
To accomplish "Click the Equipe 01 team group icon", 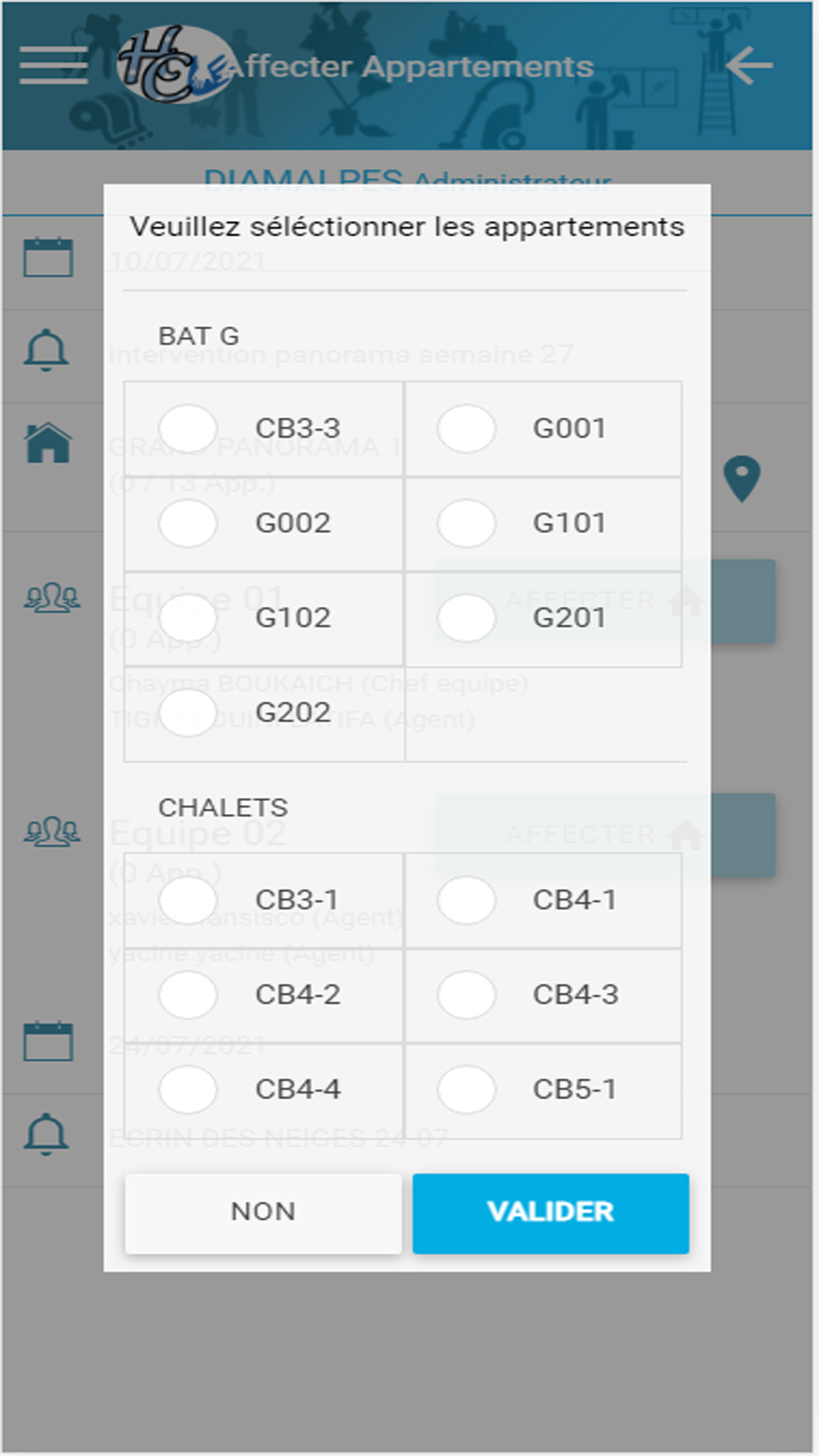I will point(52,598).
